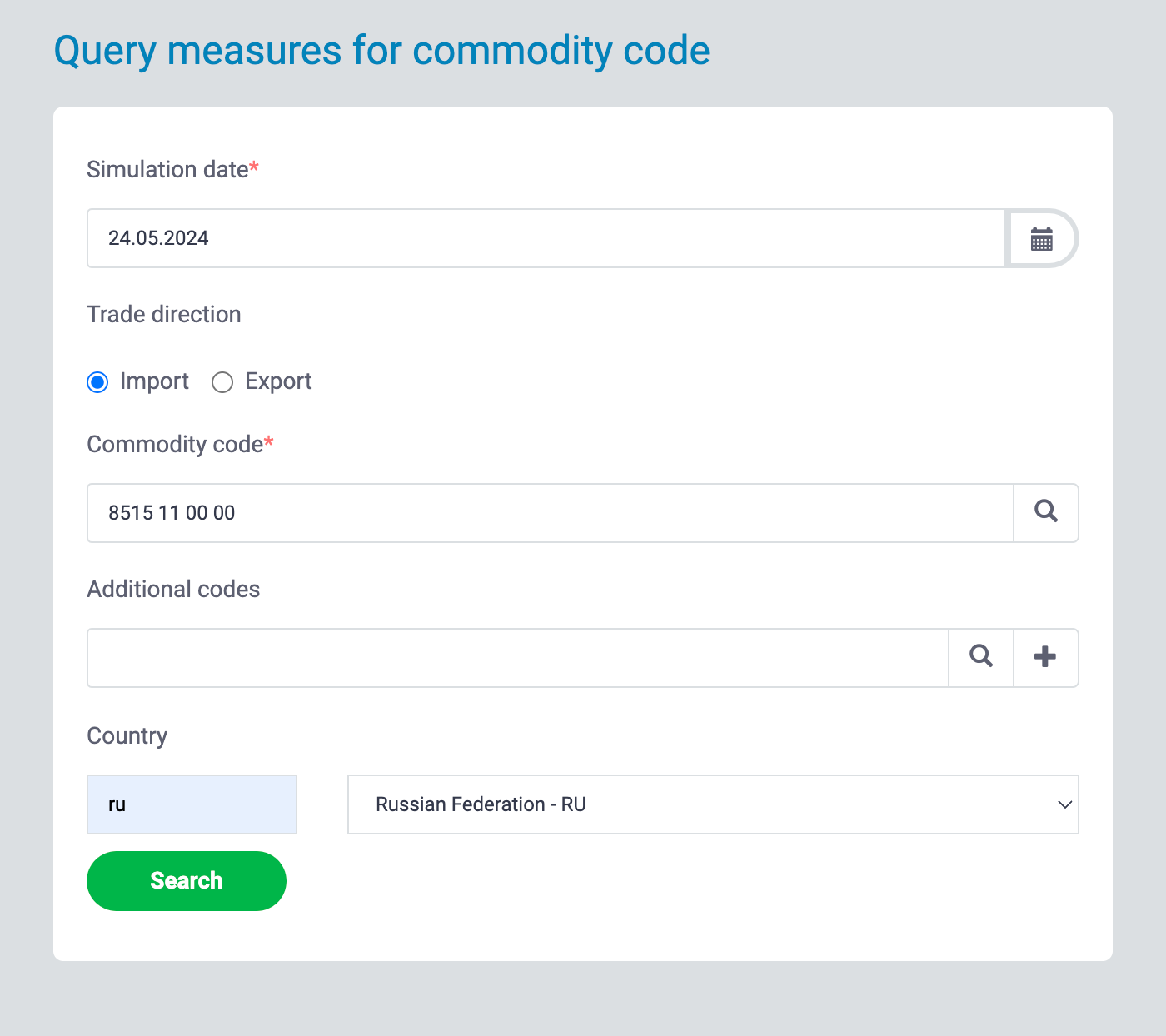Screen dimensions: 1166x1036
Task: Click the additional codes magnifier icon
Action: (x=981, y=657)
